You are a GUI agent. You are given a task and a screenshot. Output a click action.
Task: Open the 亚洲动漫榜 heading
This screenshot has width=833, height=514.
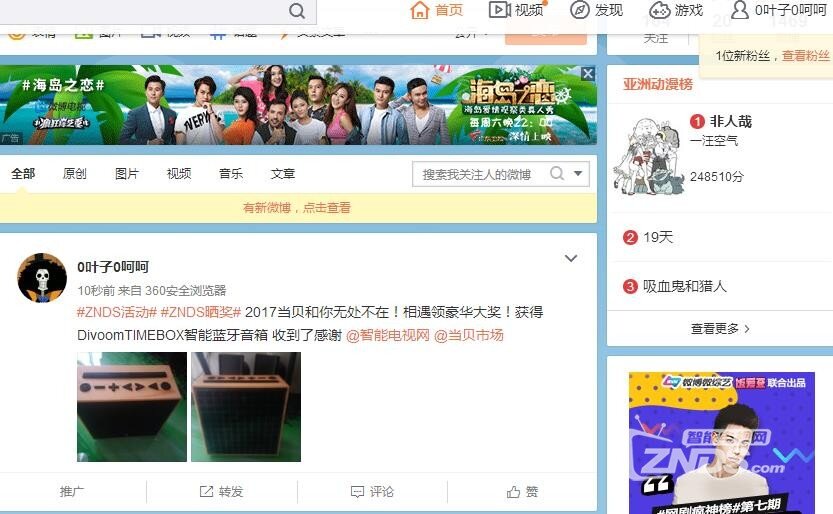tap(658, 84)
